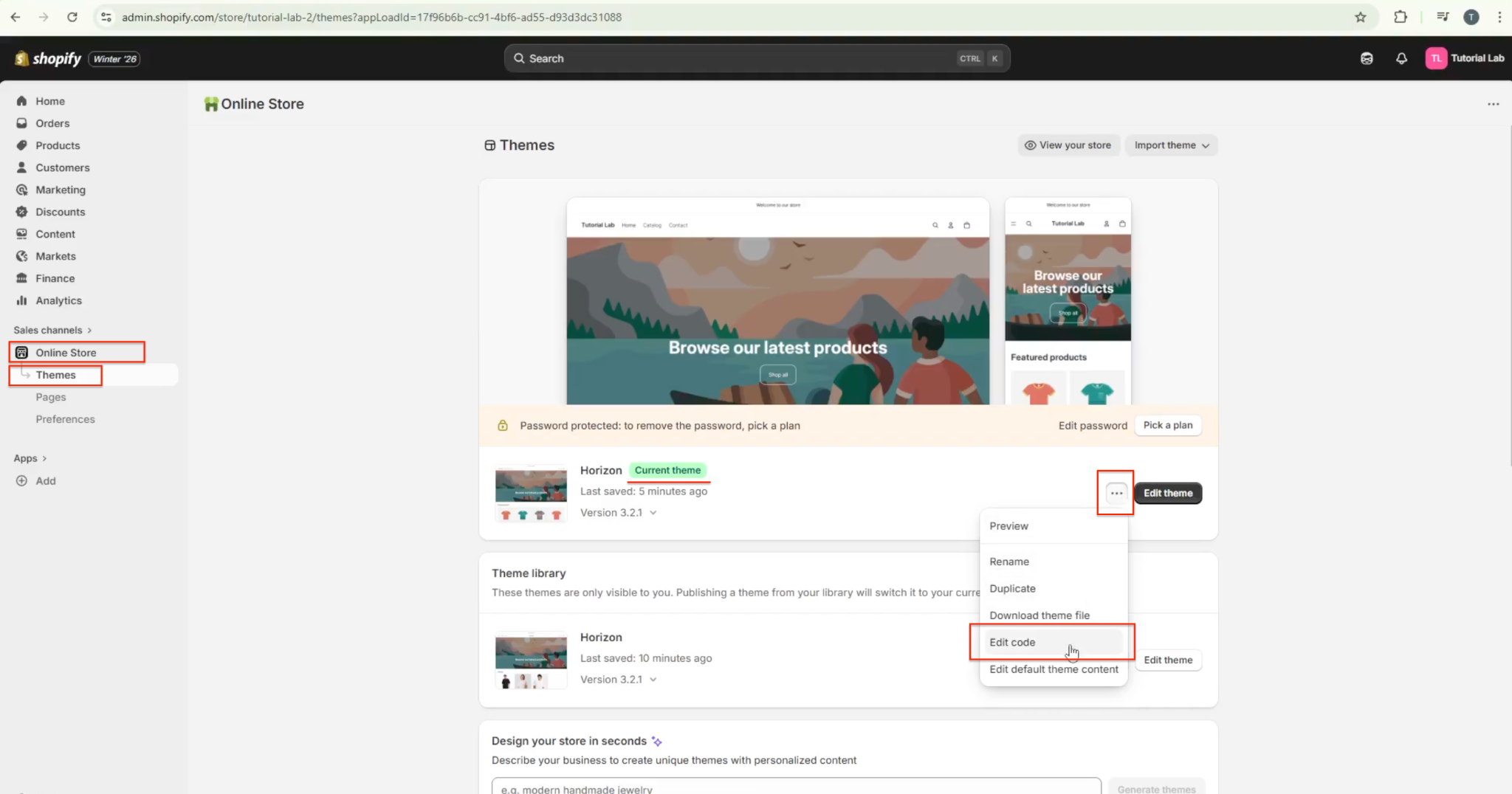The image size is (1512, 794).
Task: Open Marketing in the sidebar
Action: coord(61,190)
